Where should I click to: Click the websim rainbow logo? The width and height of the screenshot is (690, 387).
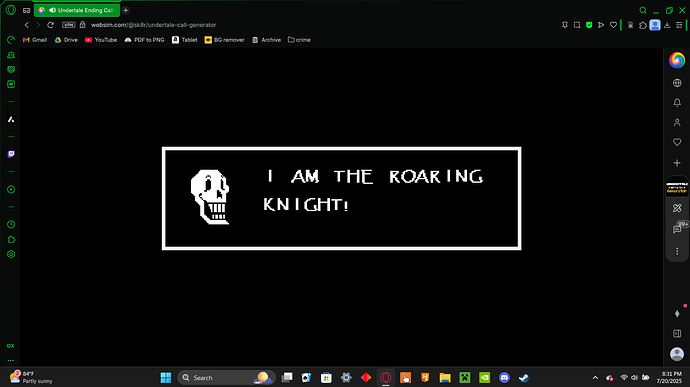tap(677, 60)
